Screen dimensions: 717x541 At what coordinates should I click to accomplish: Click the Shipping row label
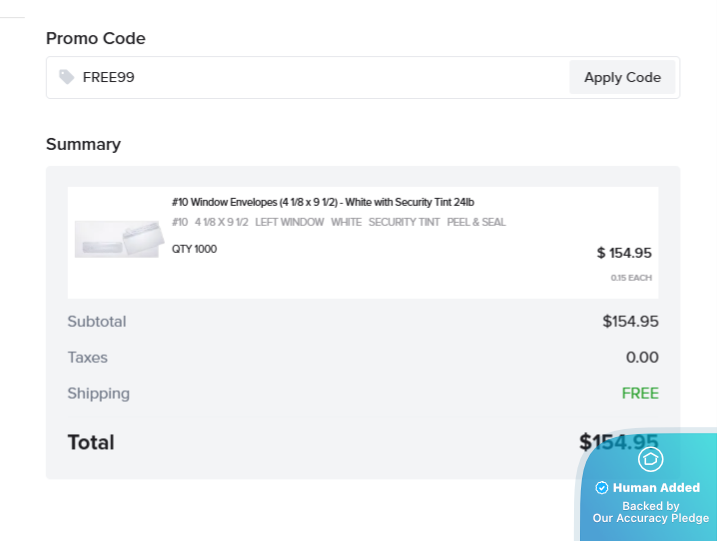98,394
